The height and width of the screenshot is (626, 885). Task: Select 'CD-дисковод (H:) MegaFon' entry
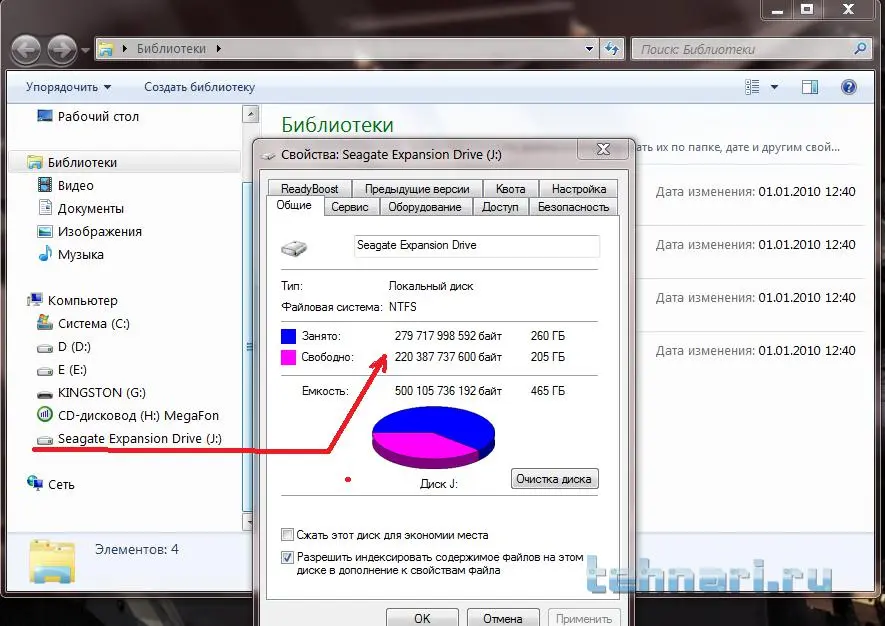[138, 415]
